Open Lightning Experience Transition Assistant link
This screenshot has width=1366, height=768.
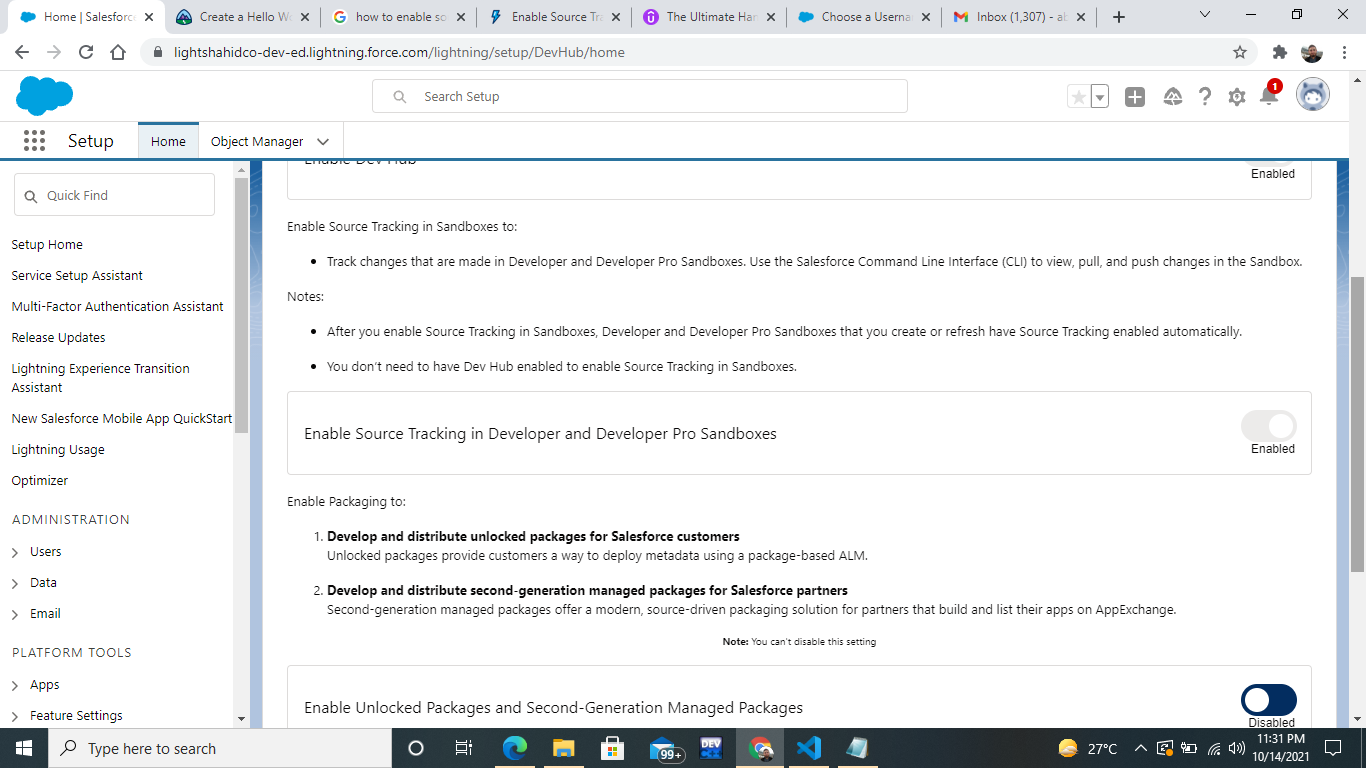click(100, 378)
